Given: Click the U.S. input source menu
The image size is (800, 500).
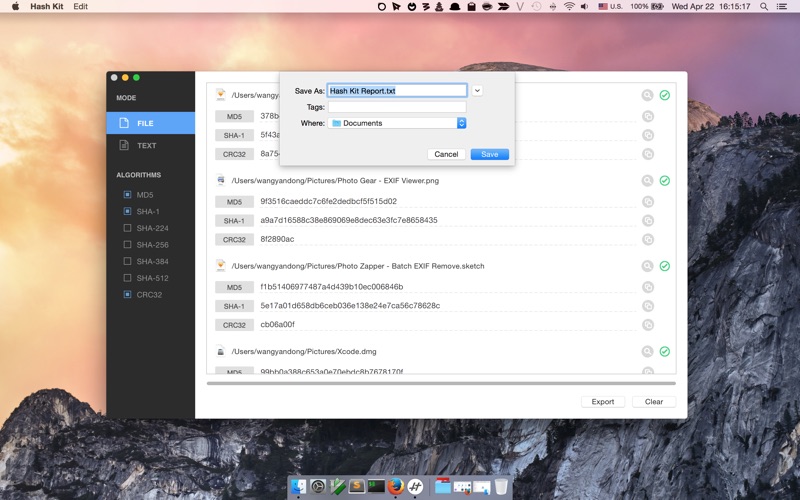Looking at the screenshot, I should point(610,7).
